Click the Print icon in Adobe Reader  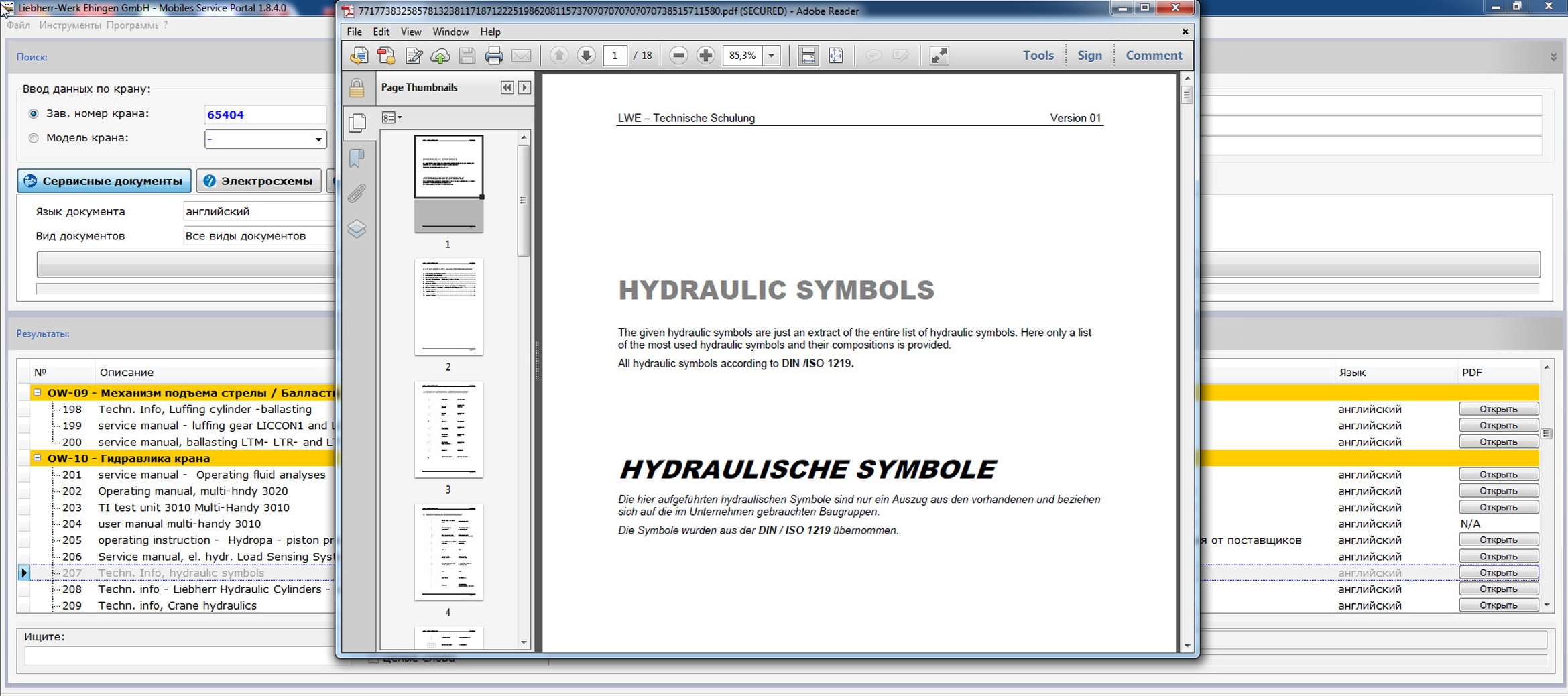[x=493, y=56]
